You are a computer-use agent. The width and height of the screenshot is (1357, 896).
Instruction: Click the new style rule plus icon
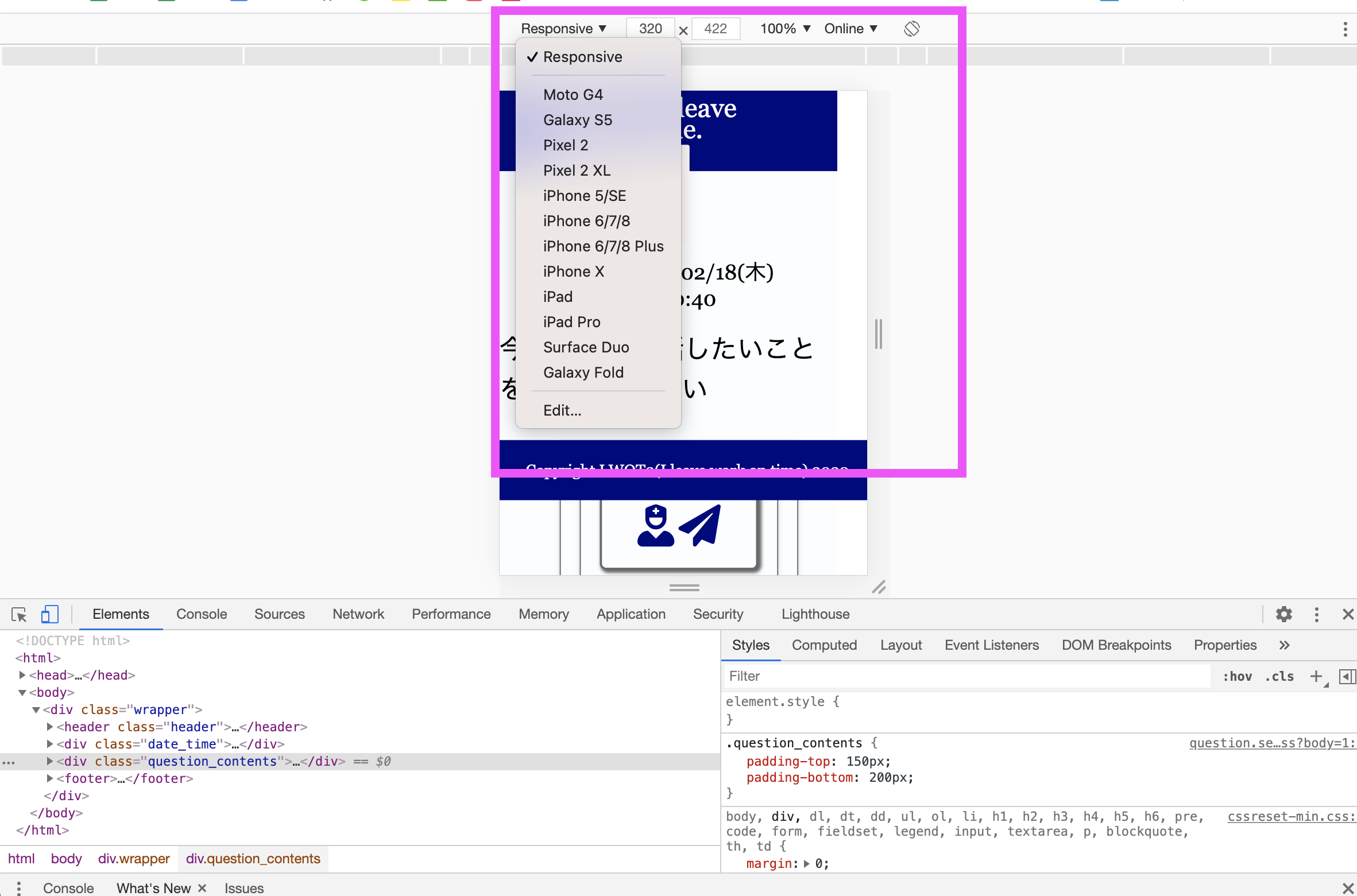tap(1316, 676)
